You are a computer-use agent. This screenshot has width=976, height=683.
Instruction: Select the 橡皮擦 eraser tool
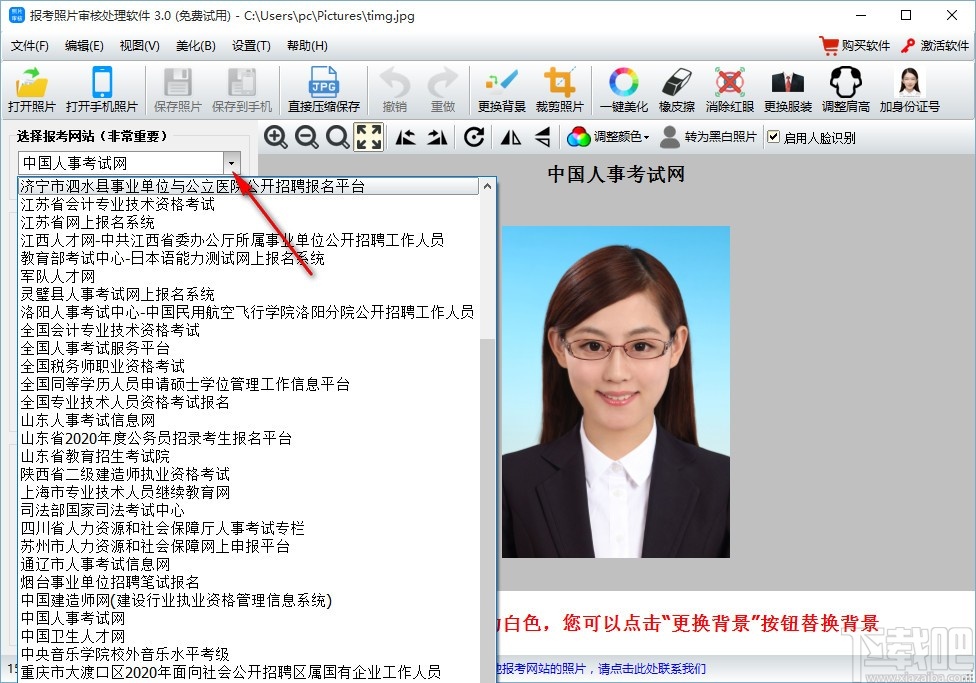coord(677,90)
